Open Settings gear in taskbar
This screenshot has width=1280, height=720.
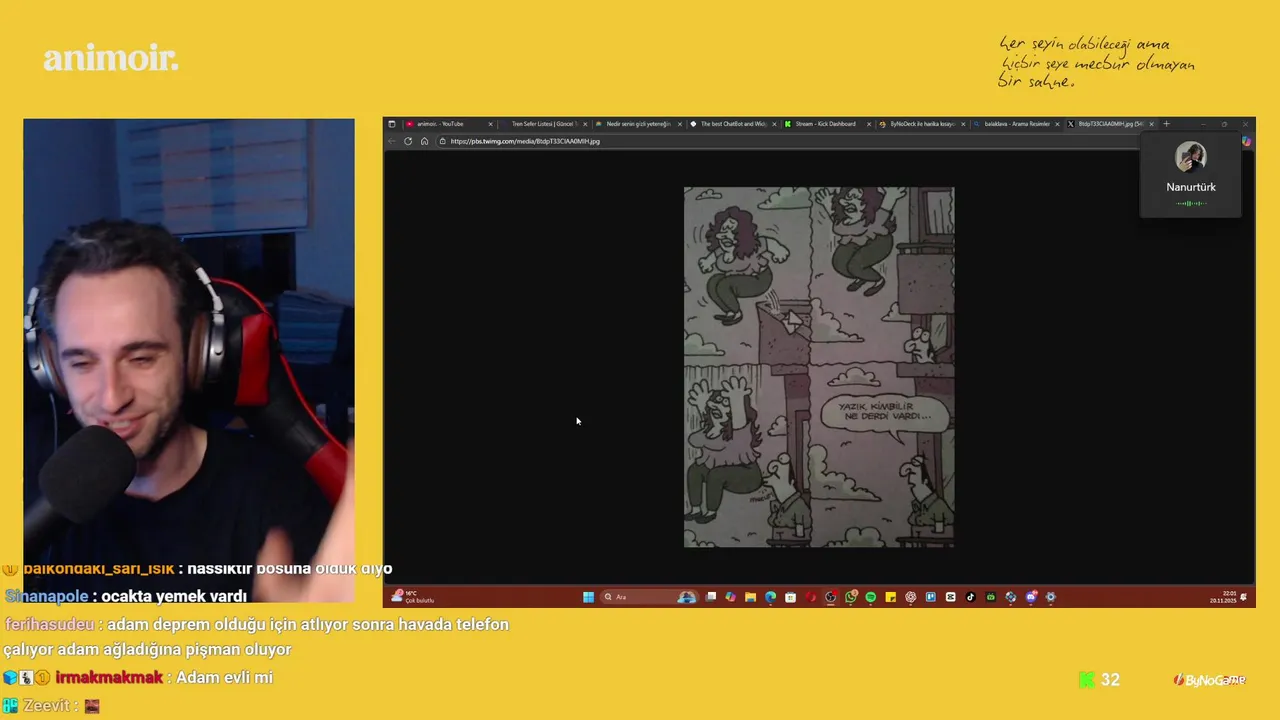point(1050,597)
